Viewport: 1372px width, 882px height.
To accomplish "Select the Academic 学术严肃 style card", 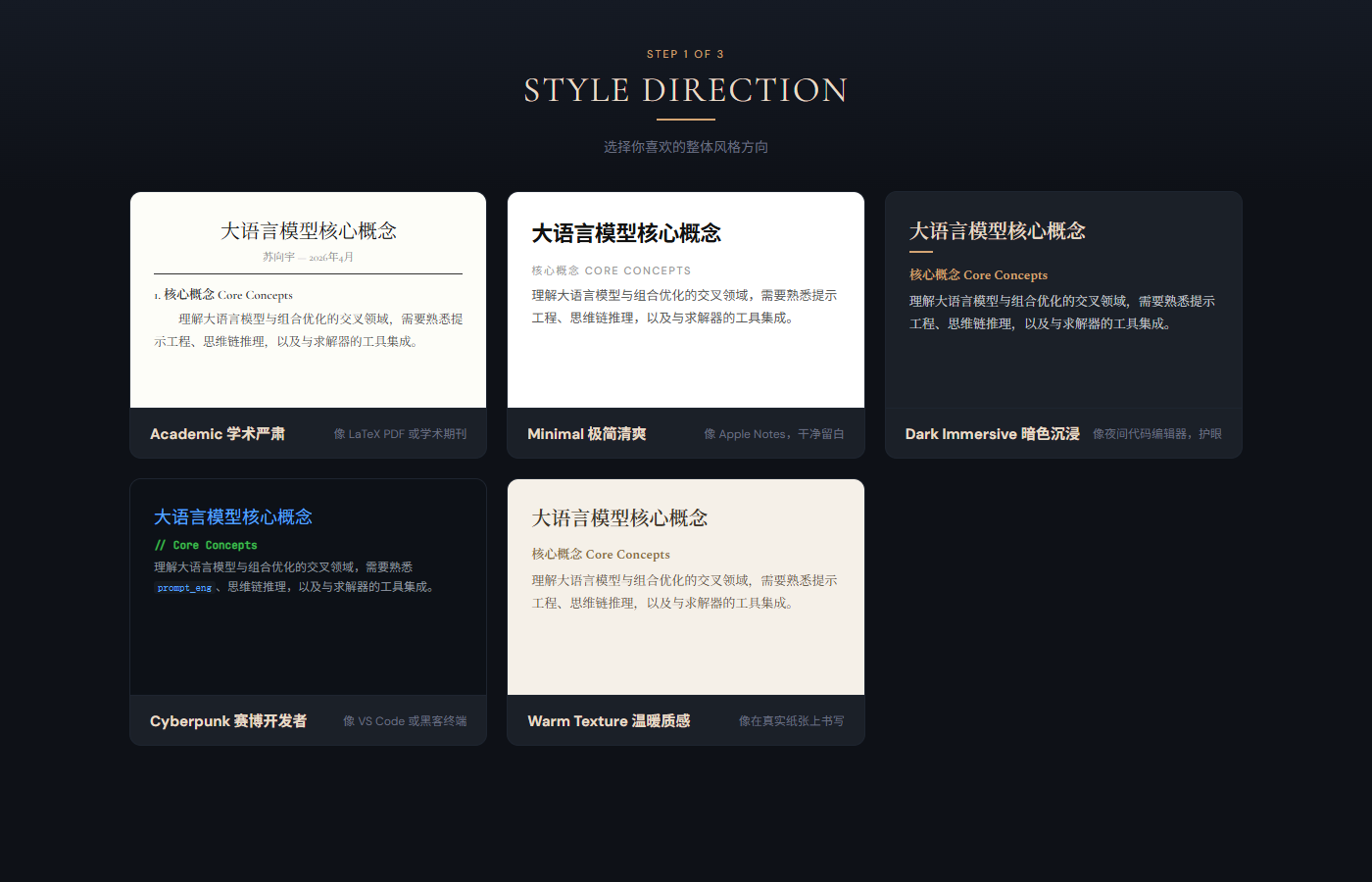I will tap(308, 323).
